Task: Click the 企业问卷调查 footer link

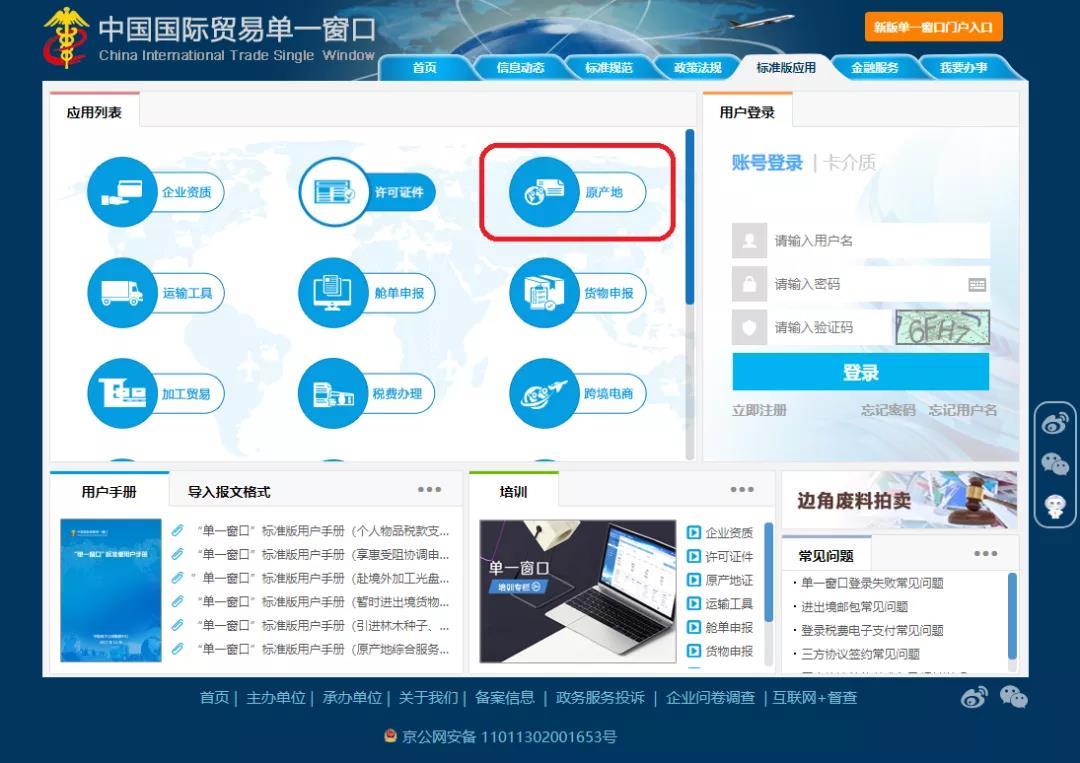Action: pyautogui.click(x=710, y=698)
